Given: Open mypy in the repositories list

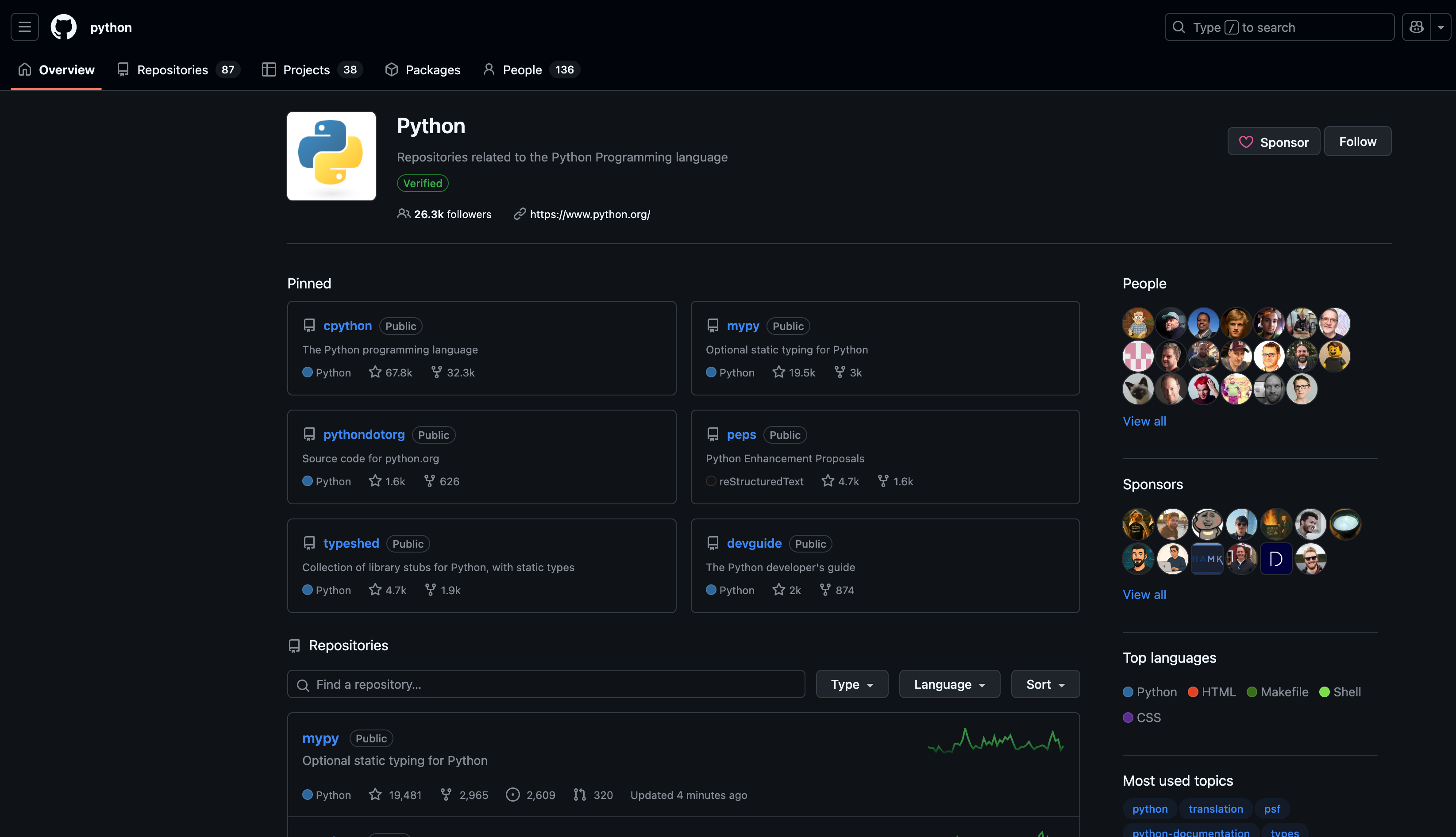Looking at the screenshot, I should pyautogui.click(x=320, y=738).
